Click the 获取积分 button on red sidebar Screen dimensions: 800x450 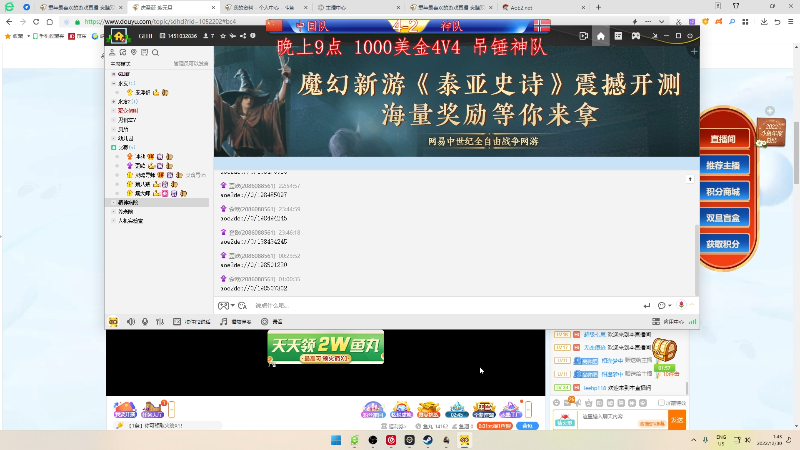coord(723,244)
